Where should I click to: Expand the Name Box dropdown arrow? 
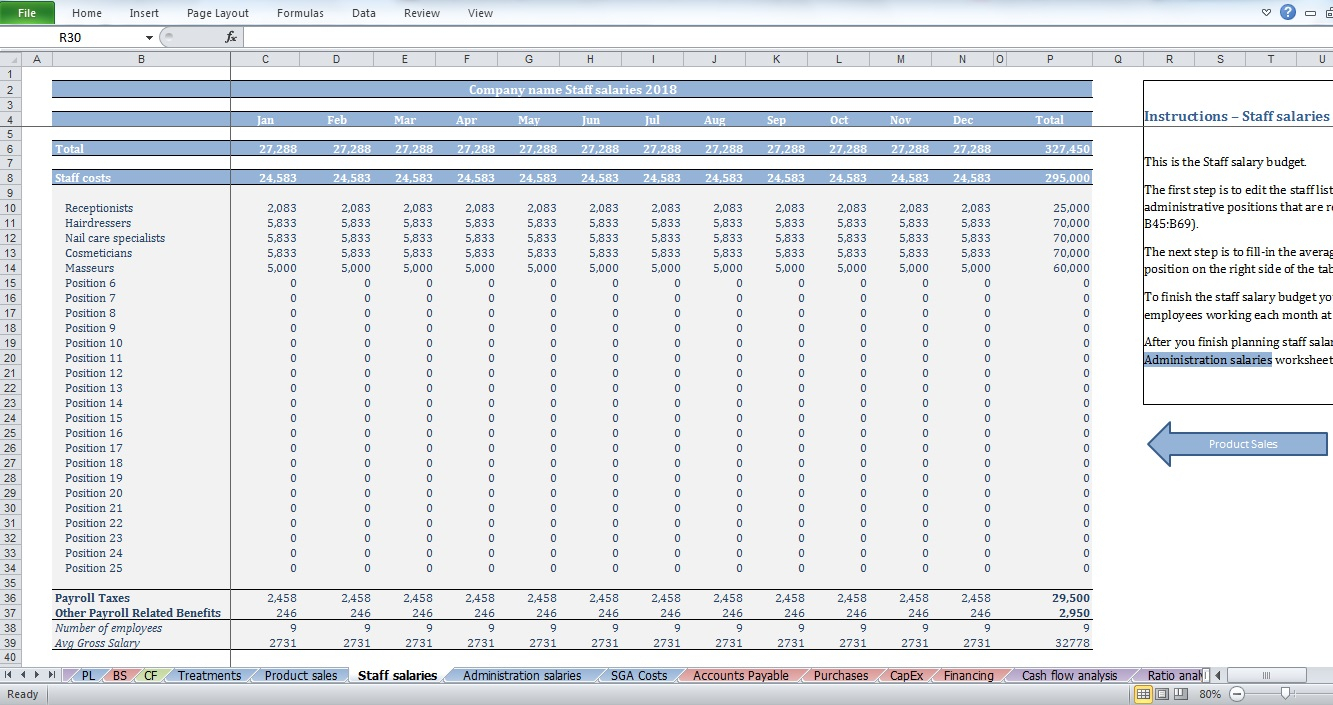point(149,38)
